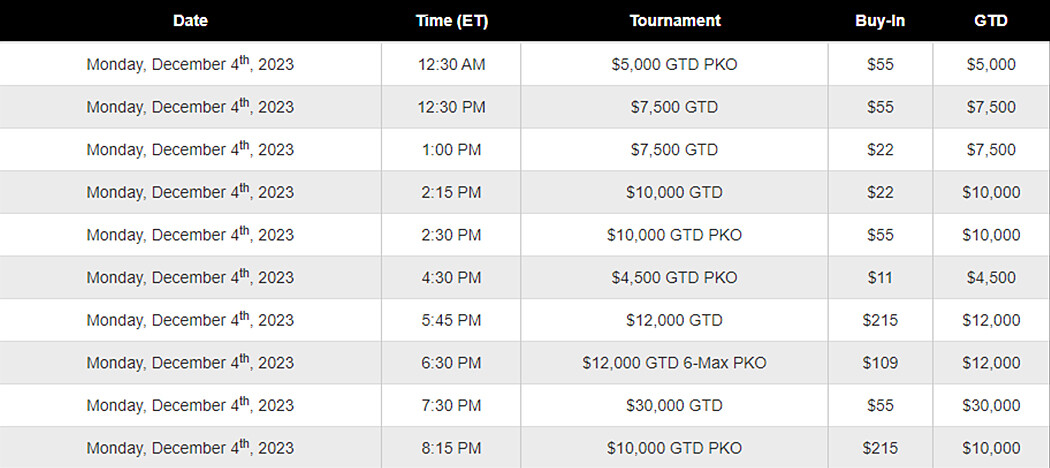Select the $11 buy-in cell
The image size is (1050, 468).
click(x=880, y=278)
